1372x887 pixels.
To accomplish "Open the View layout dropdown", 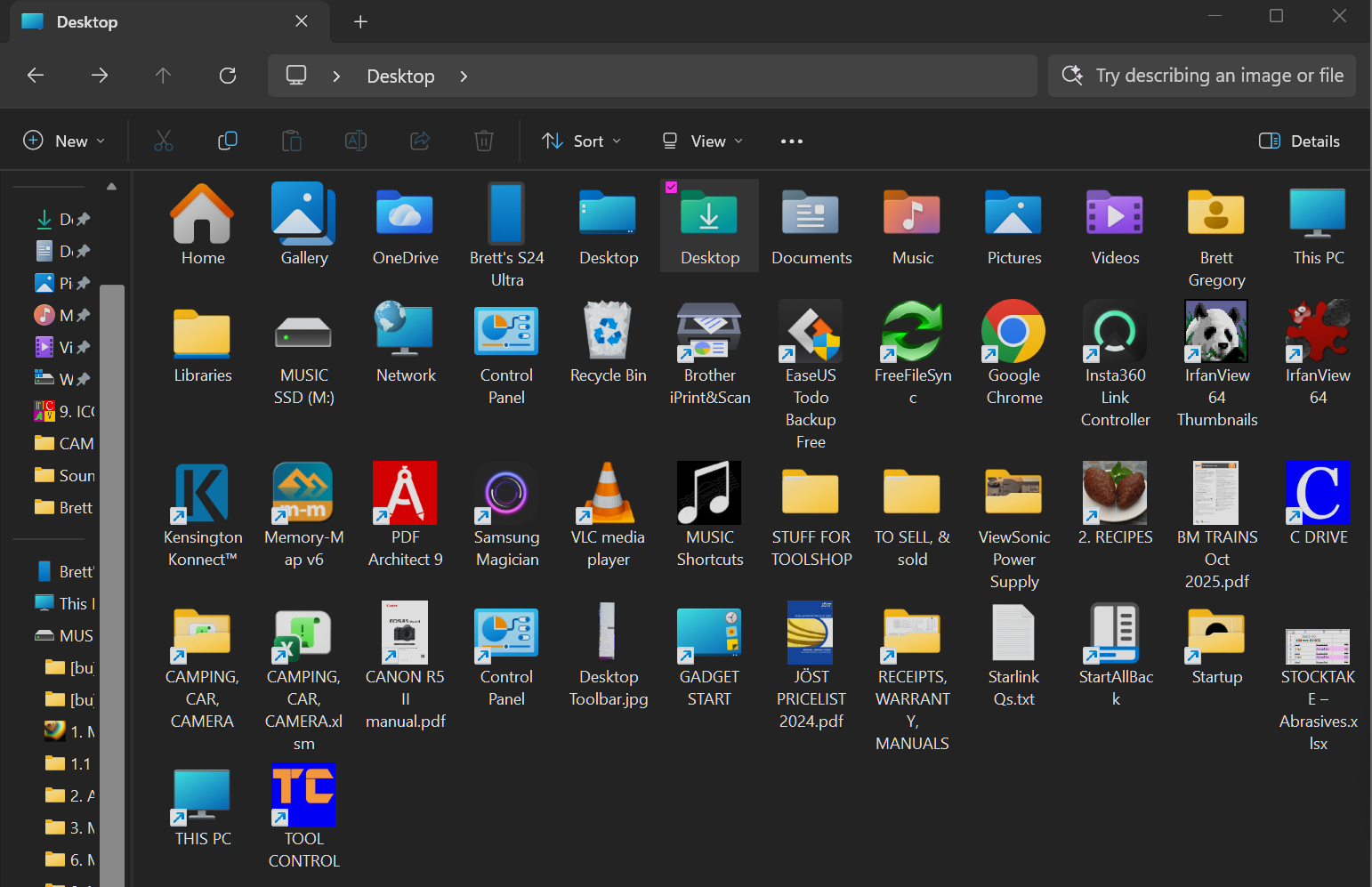I will (703, 141).
